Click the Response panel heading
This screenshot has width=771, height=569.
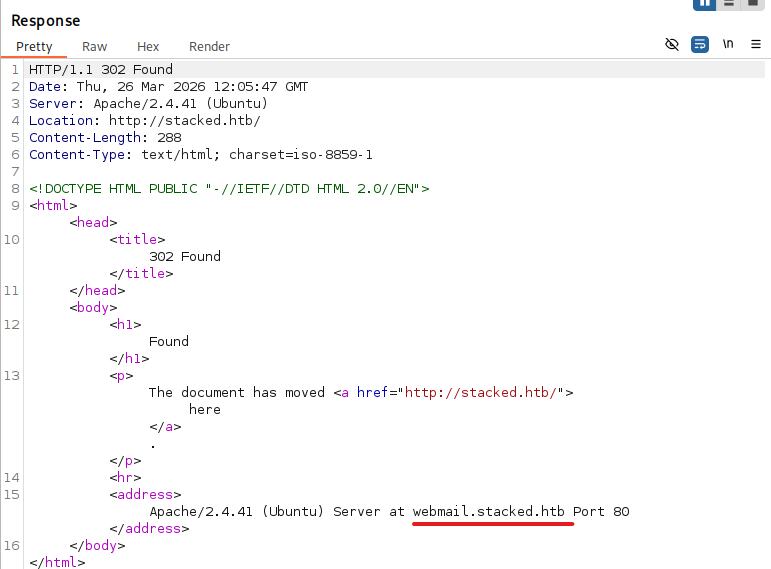pyautogui.click(x=46, y=21)
